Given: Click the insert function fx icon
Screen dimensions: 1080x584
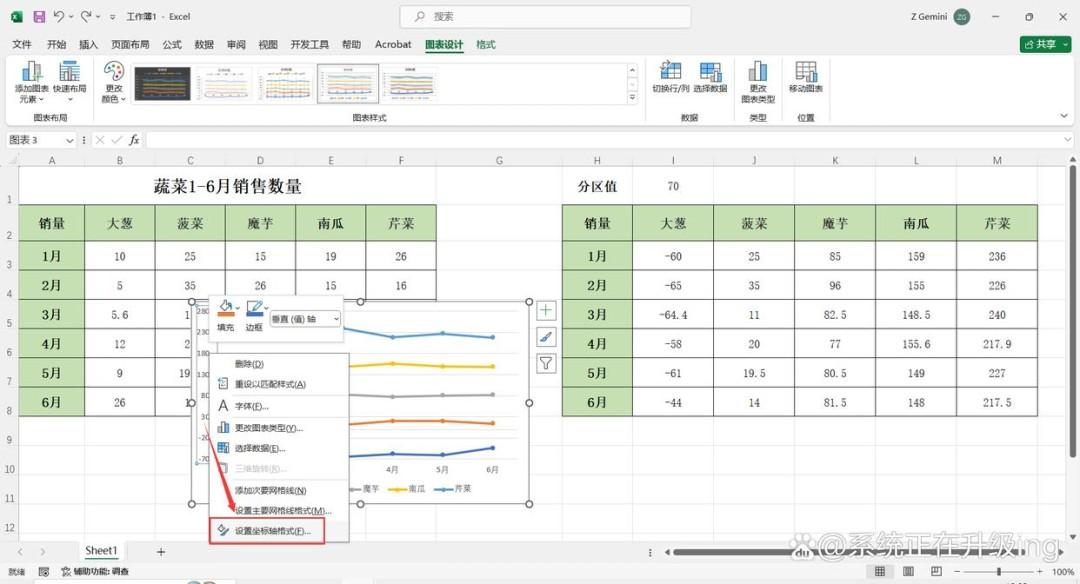Looking at the screenshot, I should tap(134, 140).
